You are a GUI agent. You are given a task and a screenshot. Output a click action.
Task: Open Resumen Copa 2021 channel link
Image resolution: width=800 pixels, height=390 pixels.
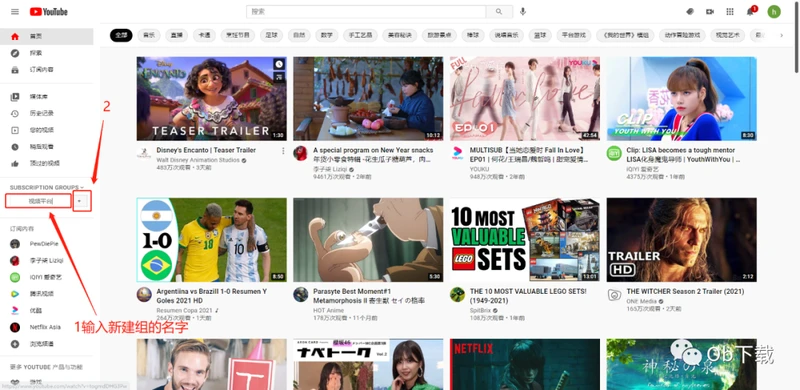[184, 310]
